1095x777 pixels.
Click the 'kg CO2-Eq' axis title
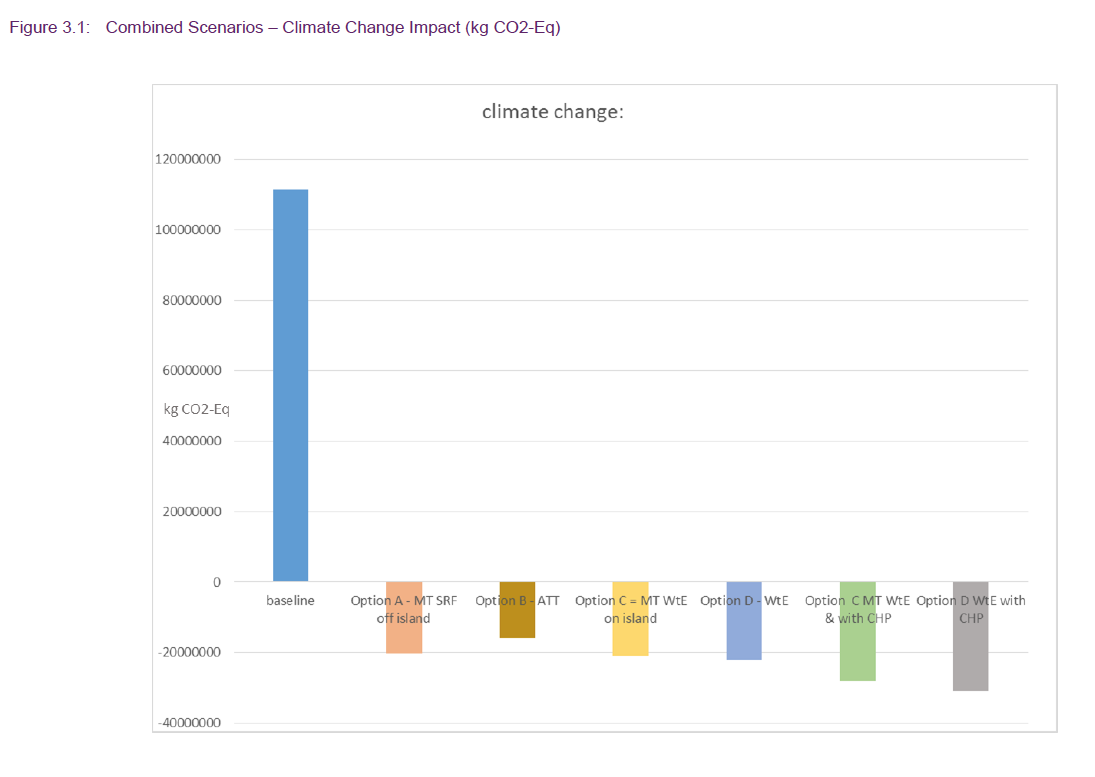pos(196,408)
